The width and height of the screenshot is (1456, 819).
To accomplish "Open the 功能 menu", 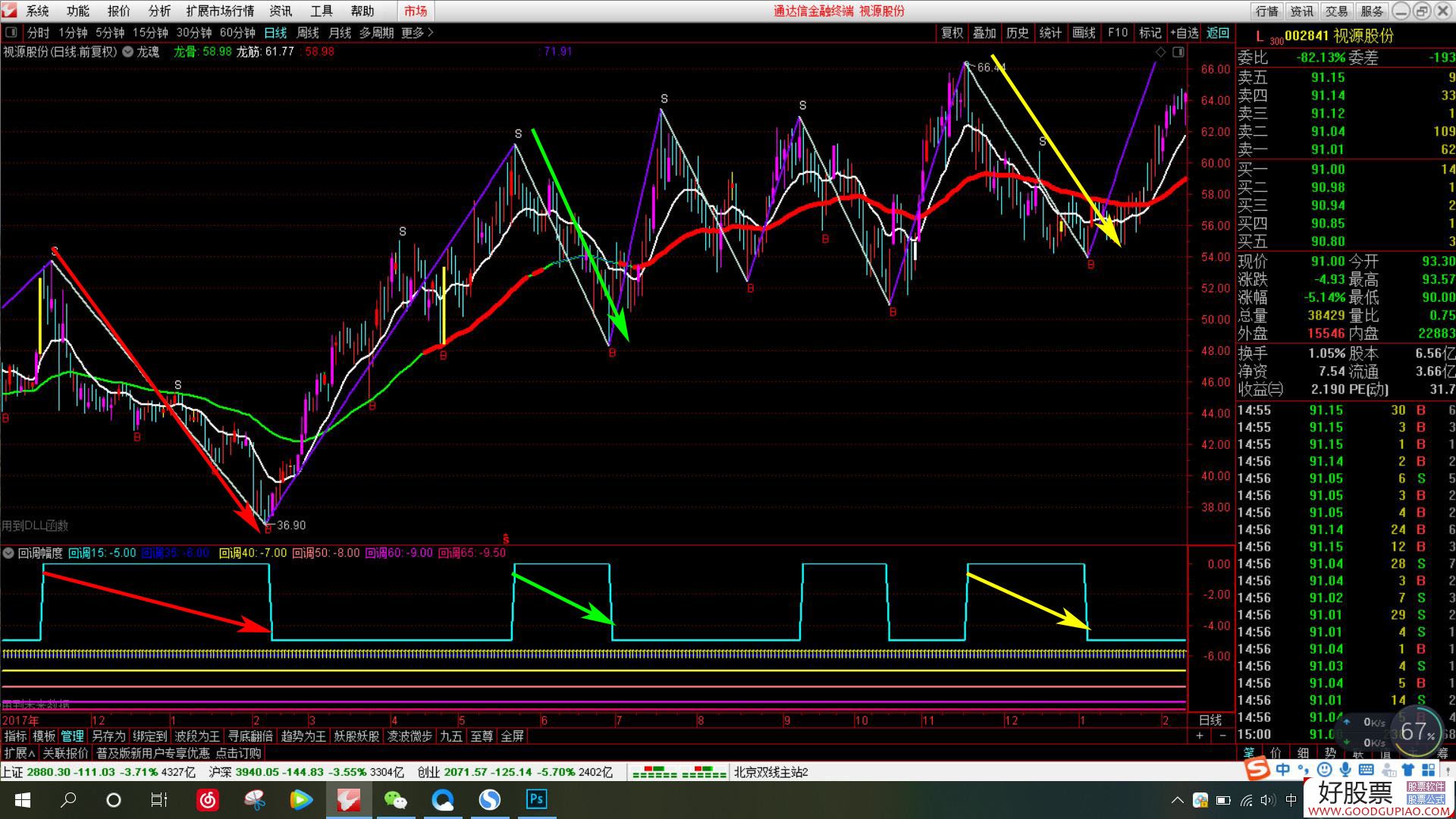I will pyautogui.click(x=78, y=11).
